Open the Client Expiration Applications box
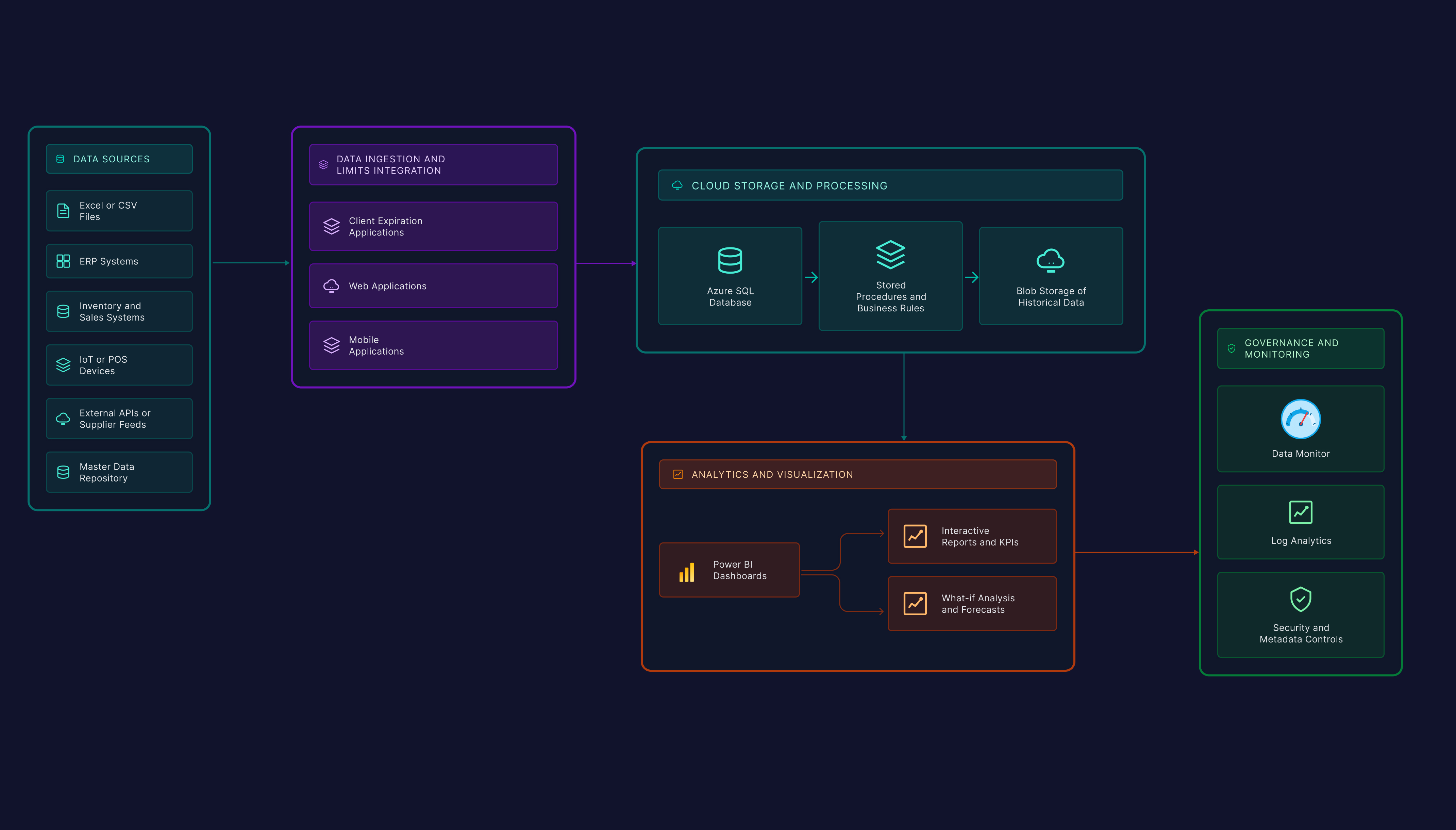The width and height of the screenshot is (1456, 830). pos(433,226)
